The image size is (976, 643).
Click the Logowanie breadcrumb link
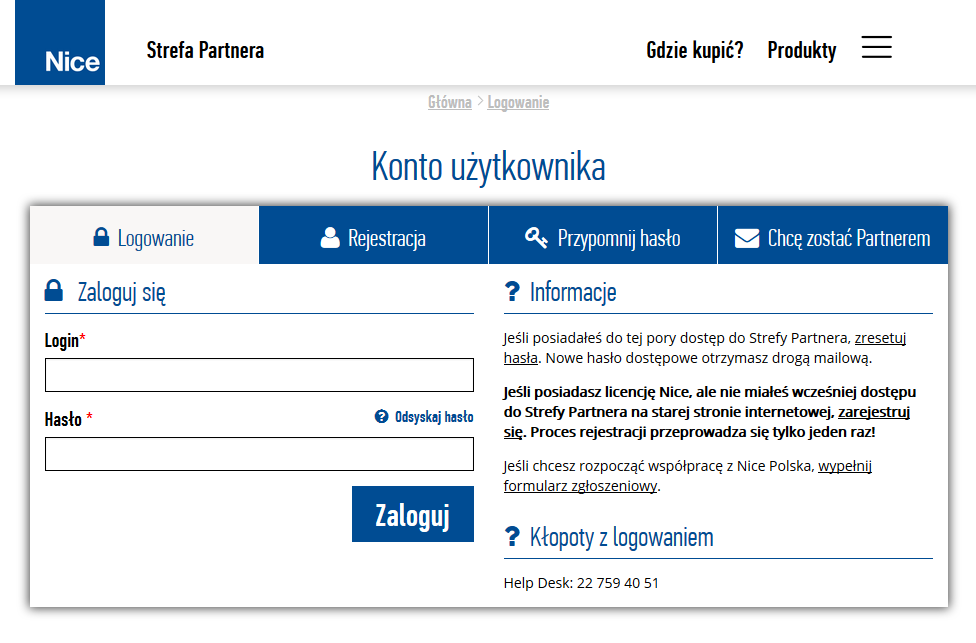click(x=518, y=102)
